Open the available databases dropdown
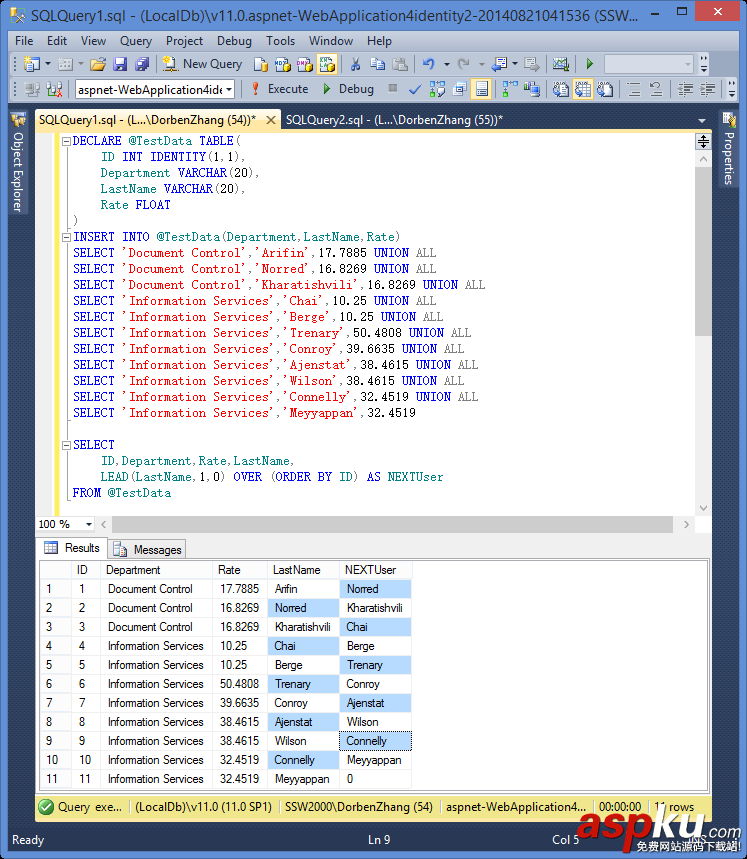This screenshot has height=859, width=747. (x=229, y=89)
